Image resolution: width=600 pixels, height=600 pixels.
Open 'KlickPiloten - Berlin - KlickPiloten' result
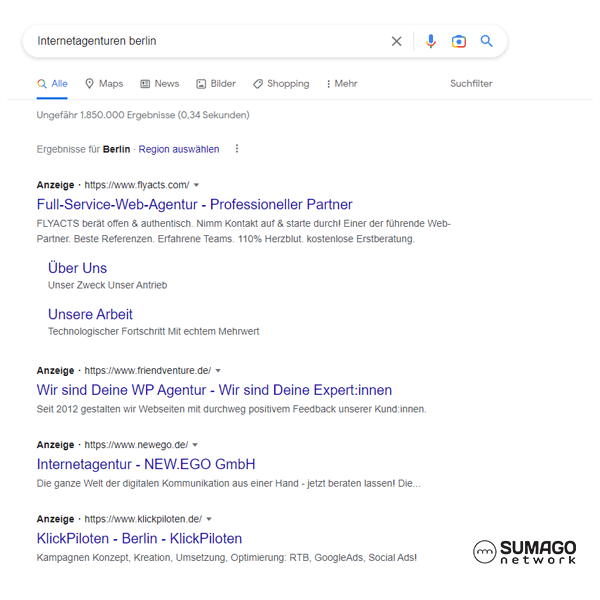click(x=139, y=538)
